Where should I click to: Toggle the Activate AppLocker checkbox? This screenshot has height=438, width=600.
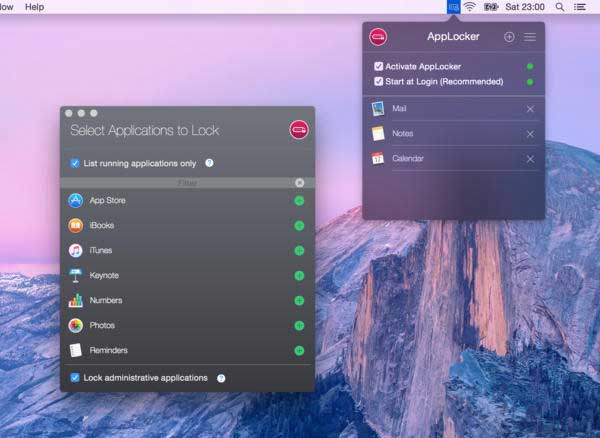pos(378,67)
